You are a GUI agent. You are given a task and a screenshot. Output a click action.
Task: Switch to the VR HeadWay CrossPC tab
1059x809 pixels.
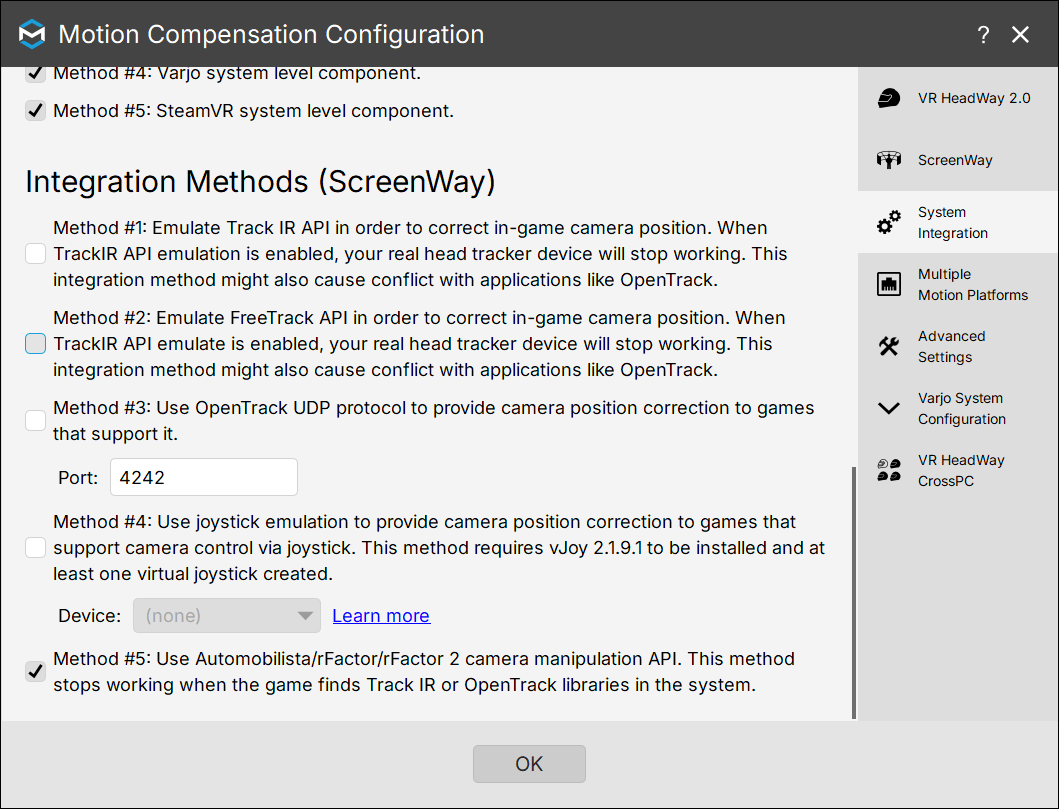(958, 471)
